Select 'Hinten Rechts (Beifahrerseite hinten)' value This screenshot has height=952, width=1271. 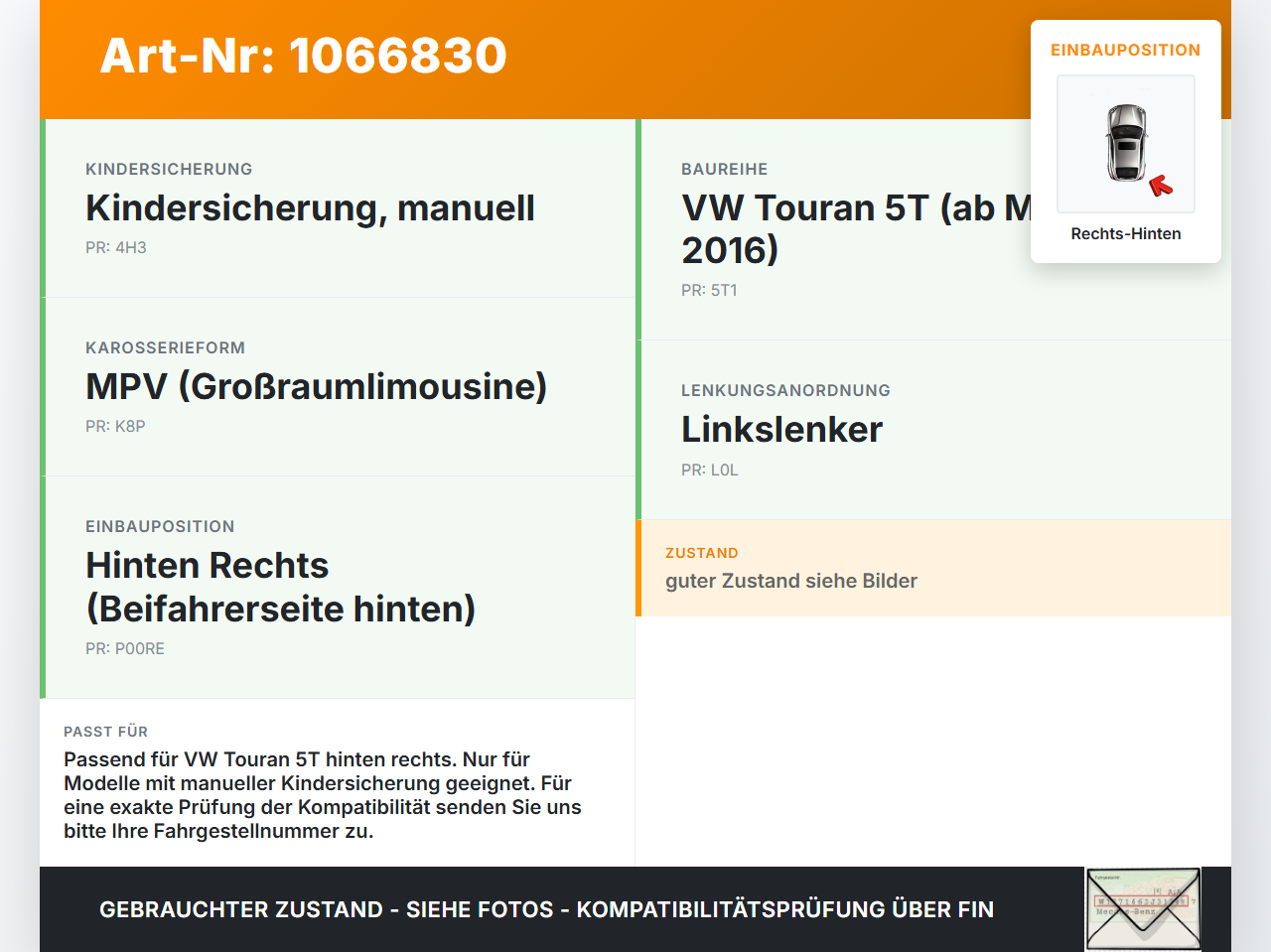(281, 587)
